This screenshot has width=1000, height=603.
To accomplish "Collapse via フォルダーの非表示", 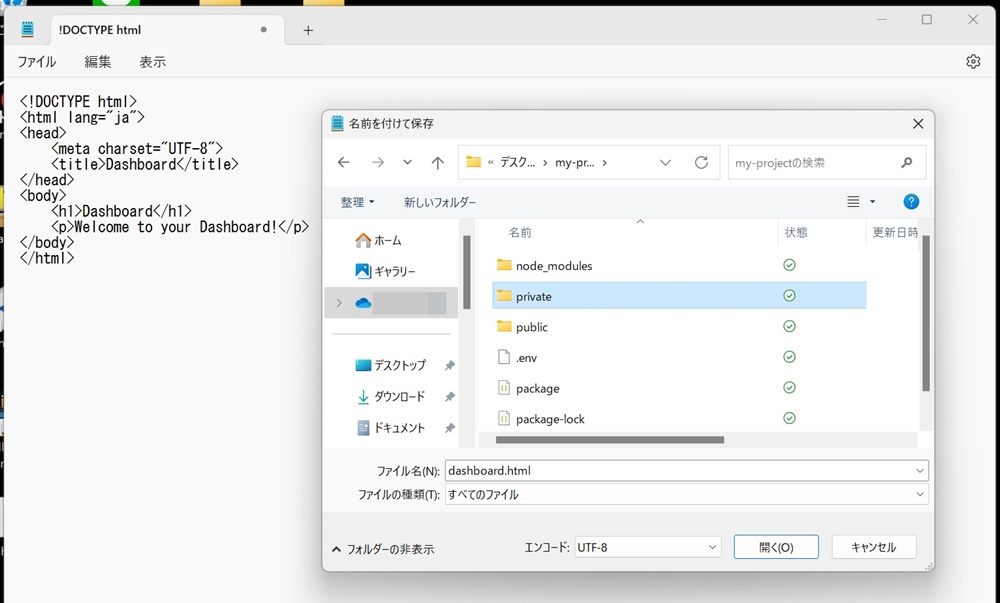I will (383, 549).
